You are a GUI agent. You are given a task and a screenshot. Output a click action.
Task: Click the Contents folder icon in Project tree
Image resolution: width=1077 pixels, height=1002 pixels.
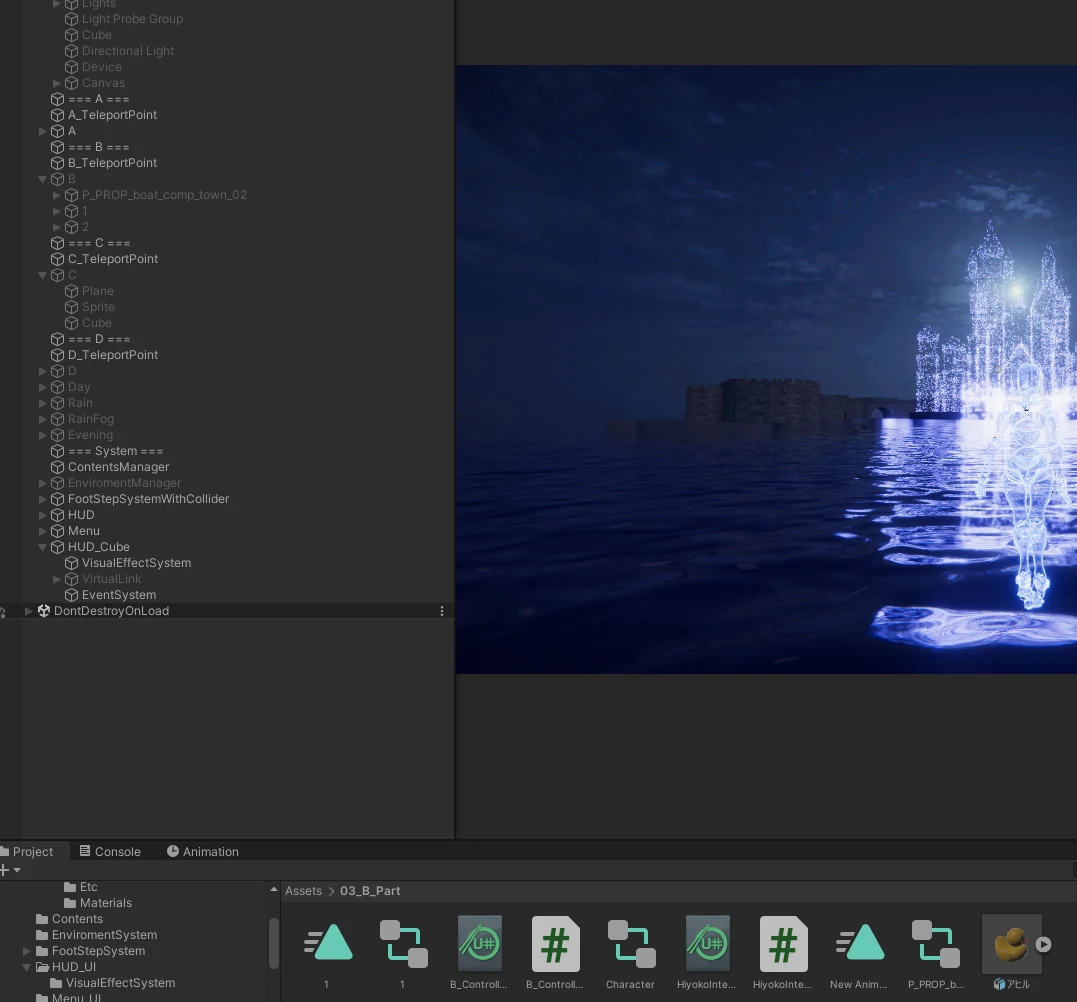point(42,919)
